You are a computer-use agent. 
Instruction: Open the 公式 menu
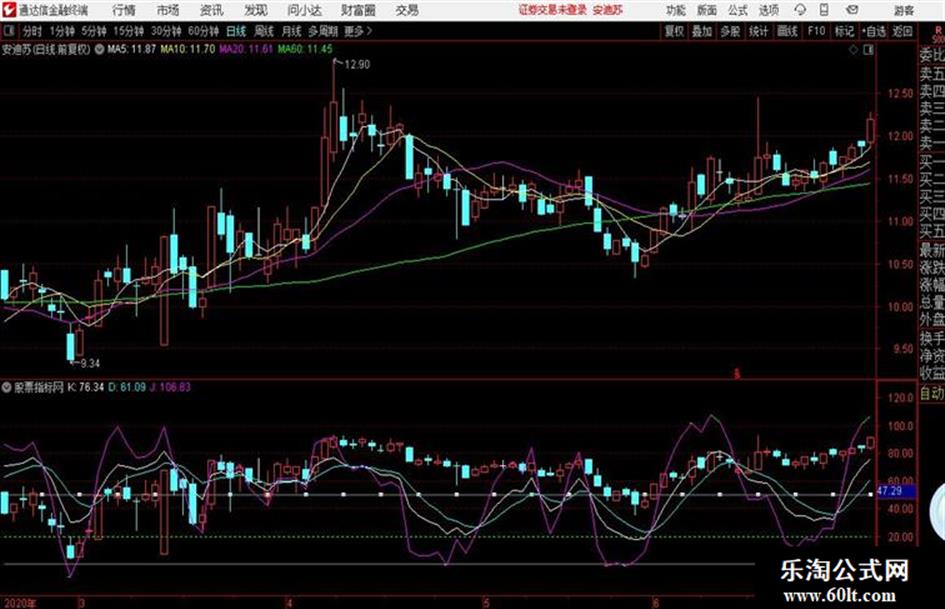pos(737,10)
